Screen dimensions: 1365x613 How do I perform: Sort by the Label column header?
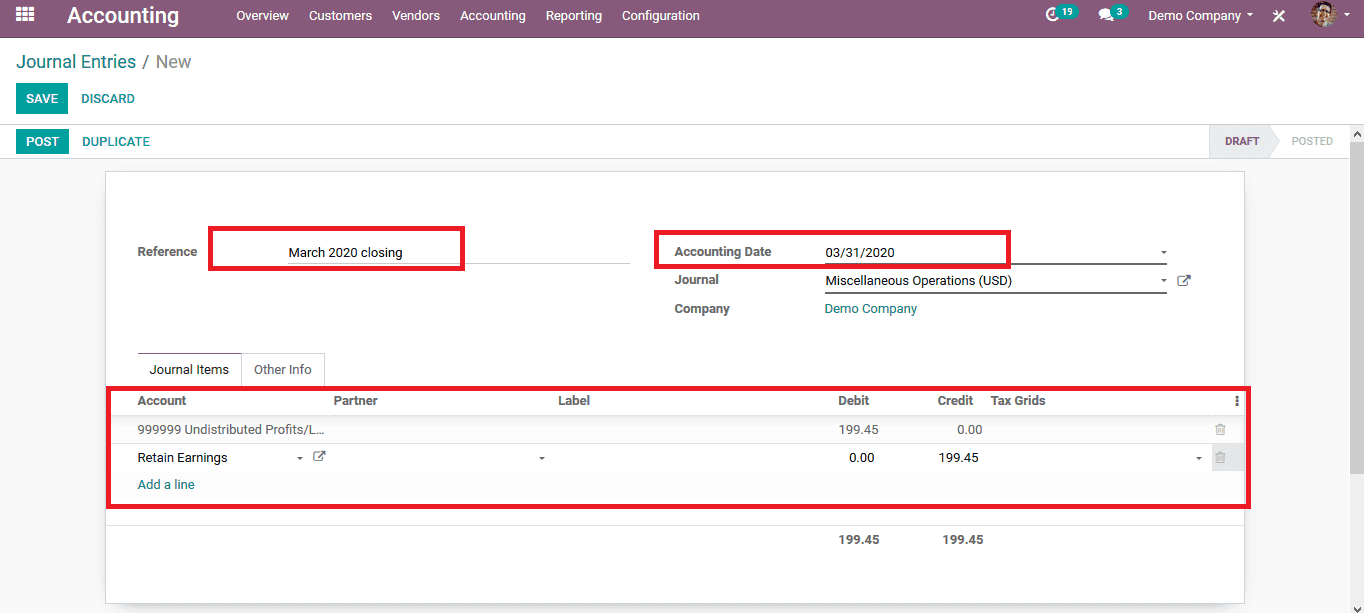tap(574, 401)
